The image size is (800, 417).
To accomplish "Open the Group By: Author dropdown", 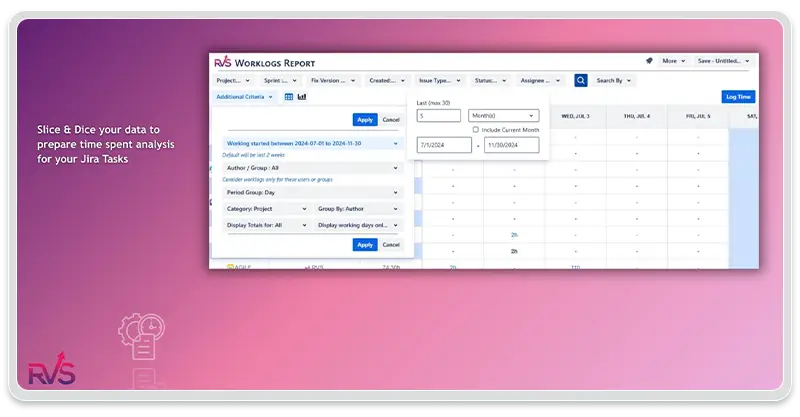I will (x=358, y=209).
